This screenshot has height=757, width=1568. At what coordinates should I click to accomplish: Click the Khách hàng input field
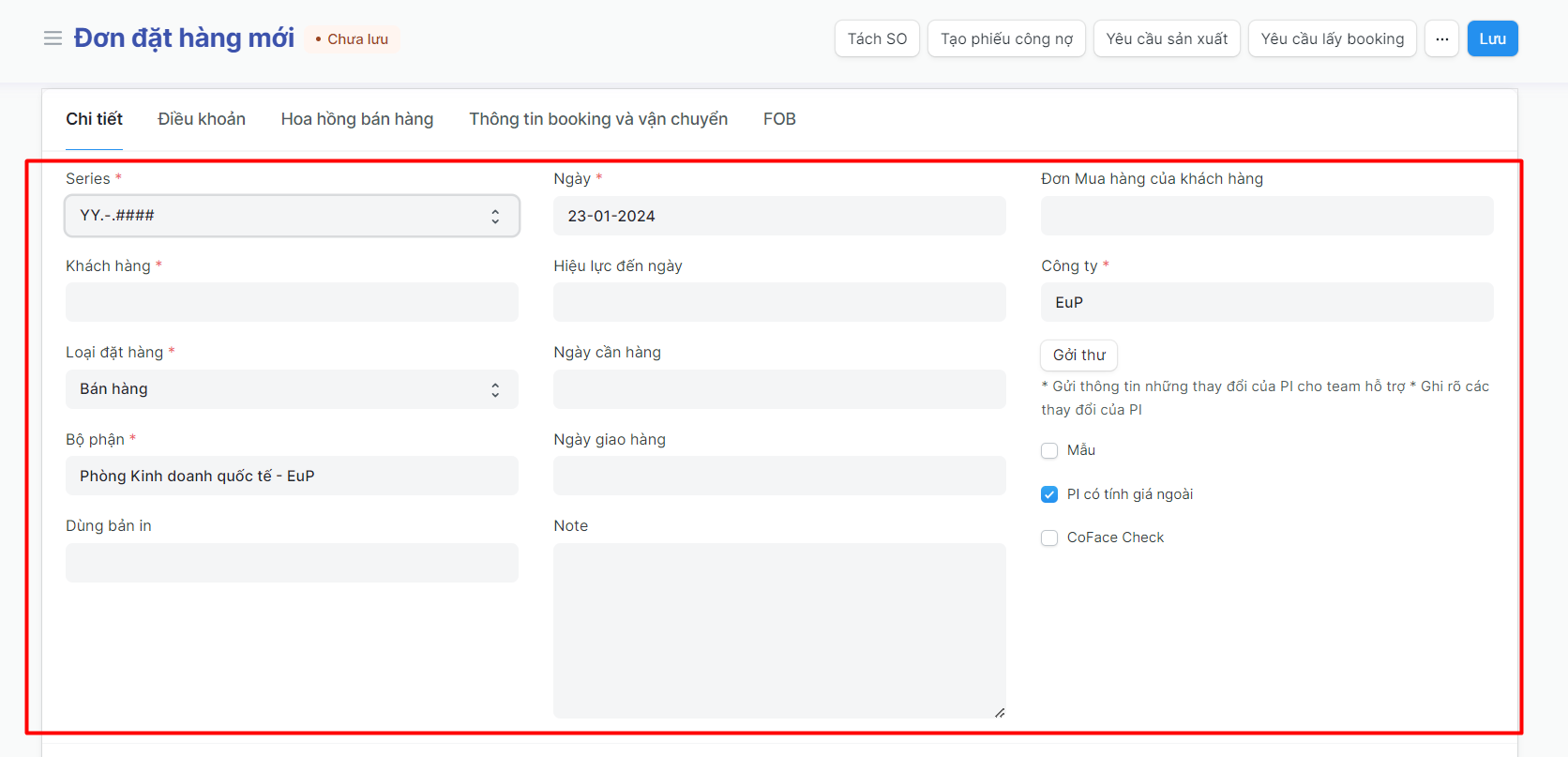[x=292, y=302]
